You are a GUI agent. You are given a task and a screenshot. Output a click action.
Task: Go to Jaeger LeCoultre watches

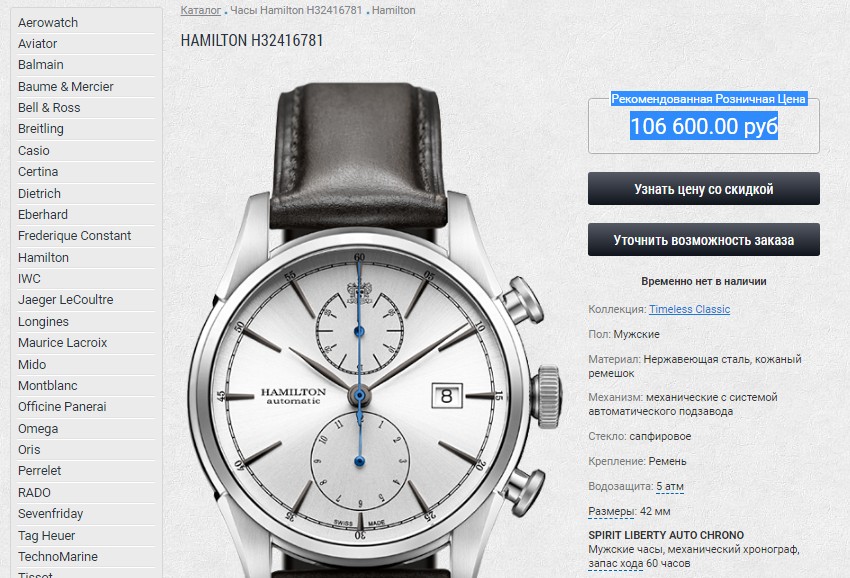[66, 300]
